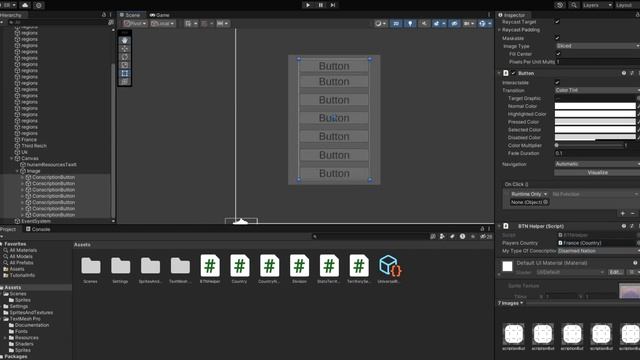640x360 pixels.
Task: Open Button component help icon
Action: (624, 73)
